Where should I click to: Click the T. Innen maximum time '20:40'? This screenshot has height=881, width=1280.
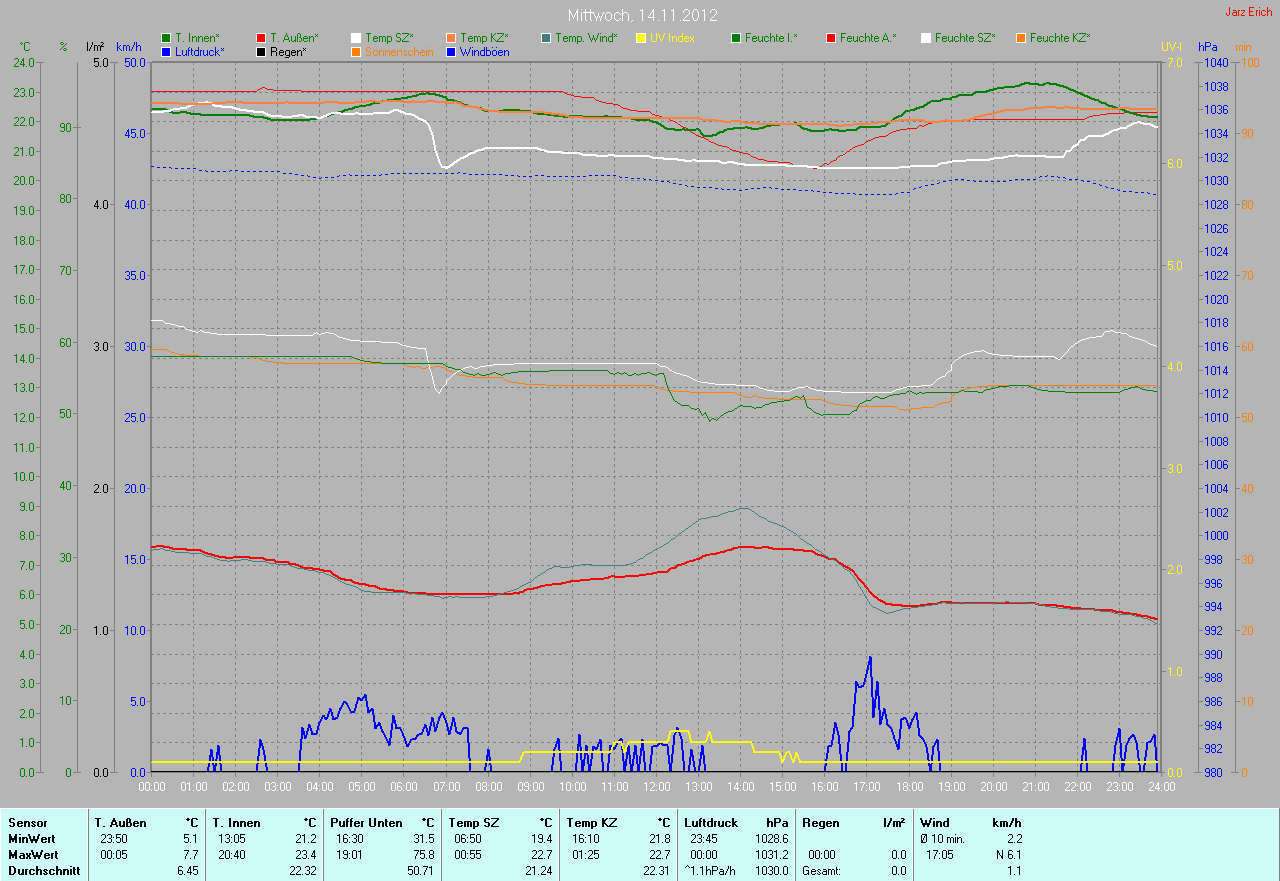click(232, 855)
